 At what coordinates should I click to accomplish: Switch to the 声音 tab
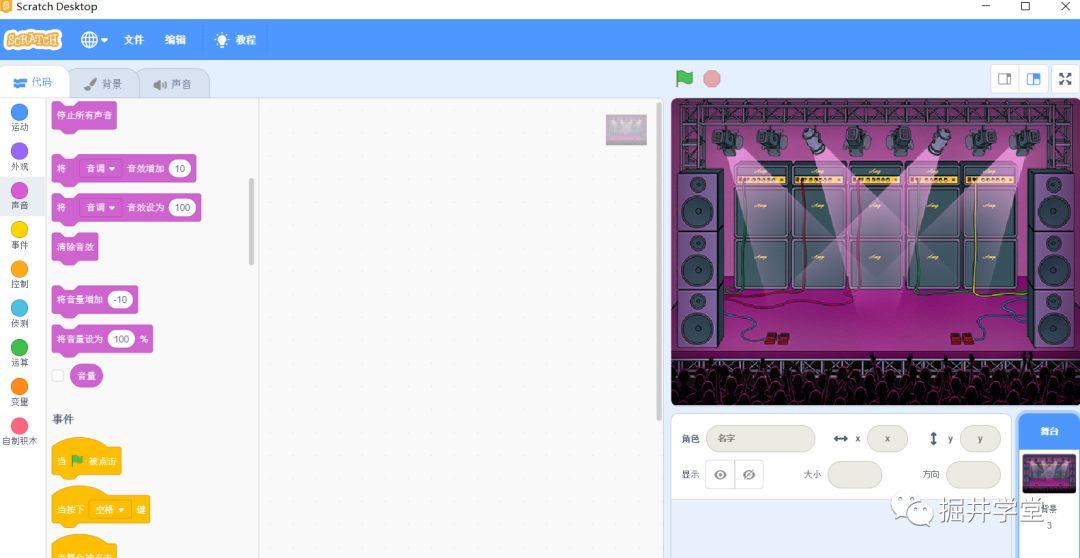[x=174, y=84]
